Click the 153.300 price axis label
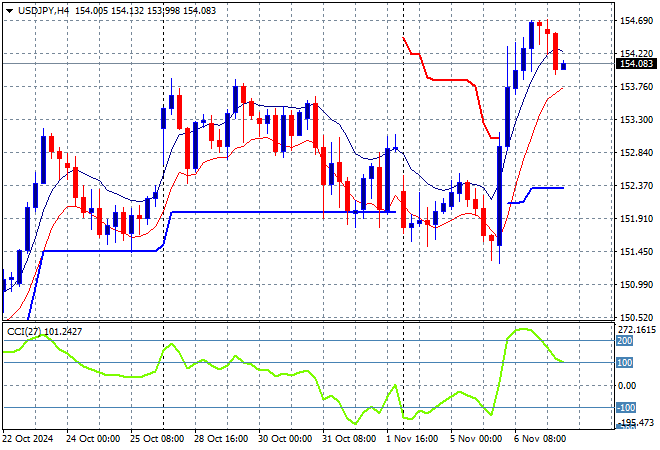The image size is (660, 450). coord(636,120)
